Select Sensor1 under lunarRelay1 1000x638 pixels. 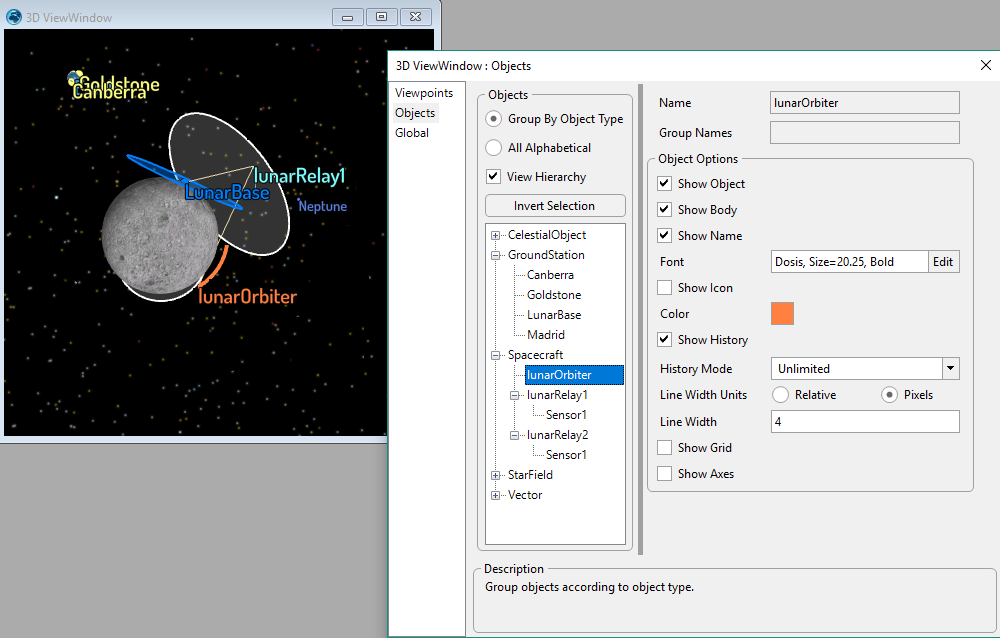pyautogui.click(x=566, y=415)
